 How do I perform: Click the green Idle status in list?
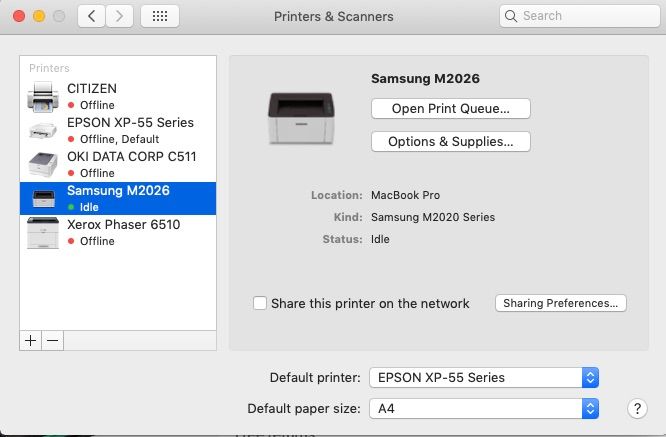pos(89,207)
